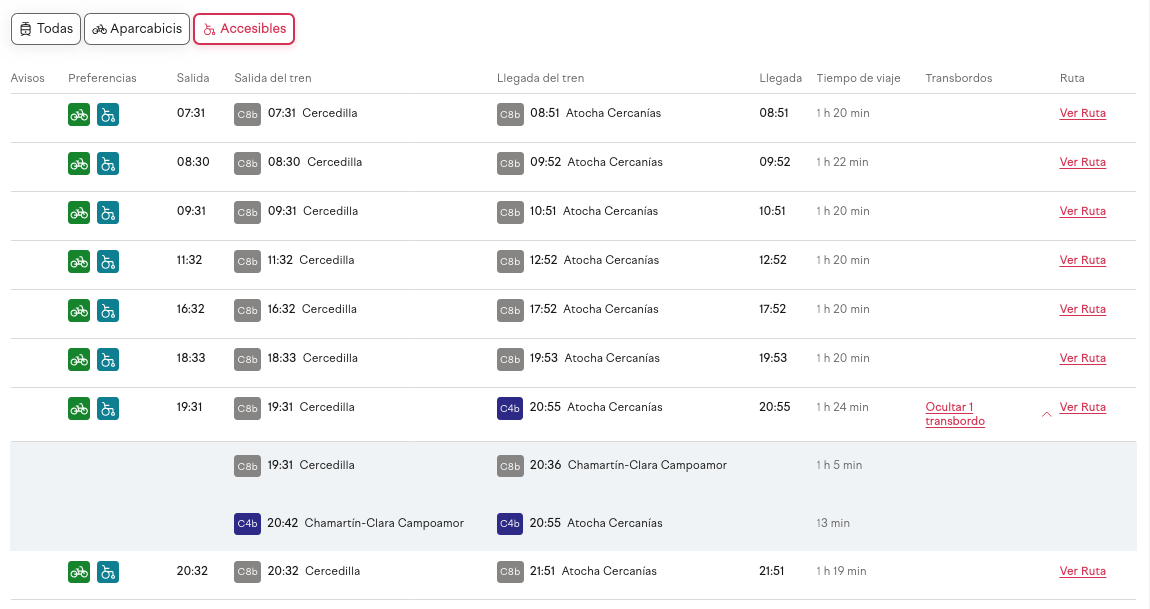Click the wheelchair icon in the 16:32 row
Viewport: 1150px width, 609px height.
pos(108,310)
